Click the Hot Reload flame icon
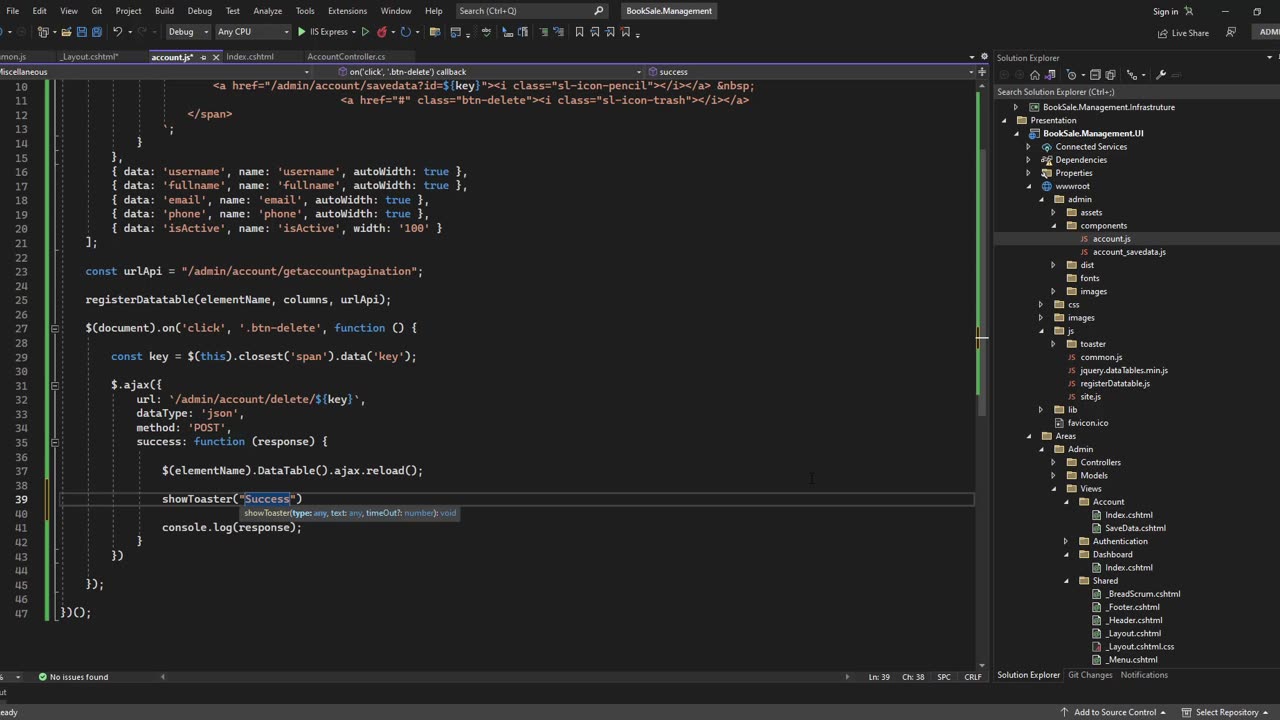The width and height of the screenshot is (1280, 720). click(x=381, y=32)
